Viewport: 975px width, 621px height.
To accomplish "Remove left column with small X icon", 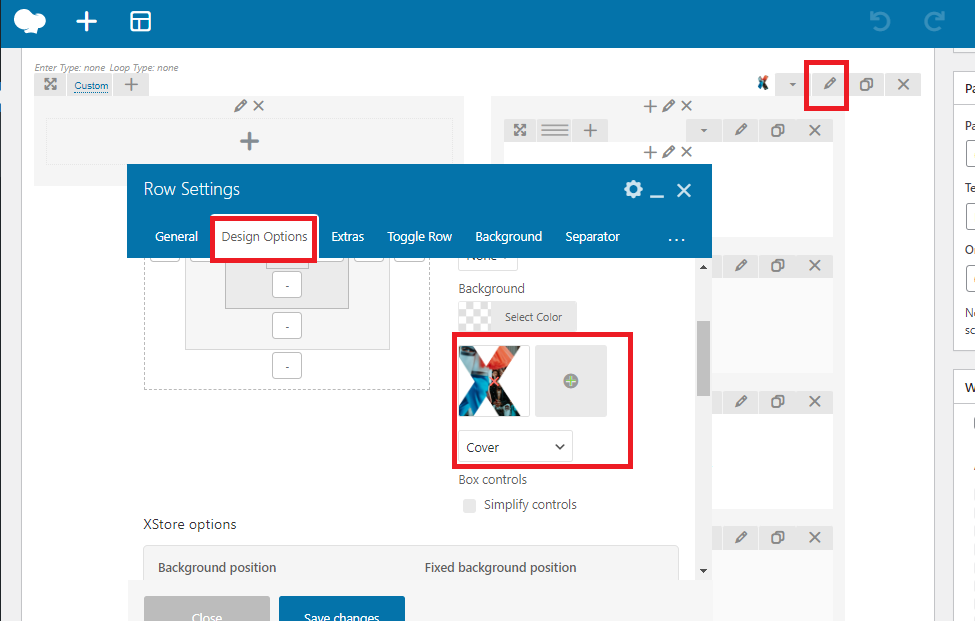I will tap(259, 106).
